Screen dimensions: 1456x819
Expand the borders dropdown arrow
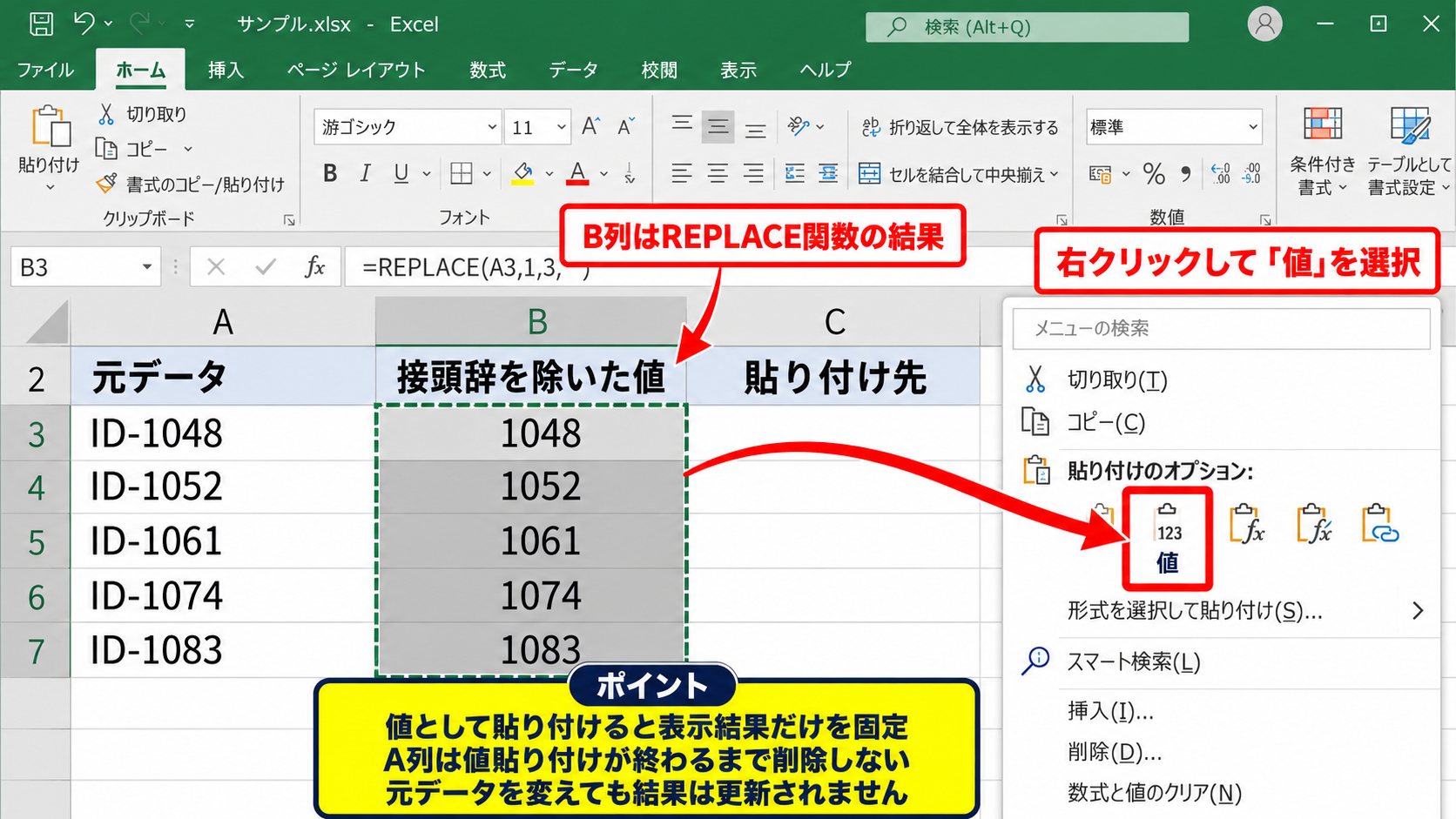(487, 174)
